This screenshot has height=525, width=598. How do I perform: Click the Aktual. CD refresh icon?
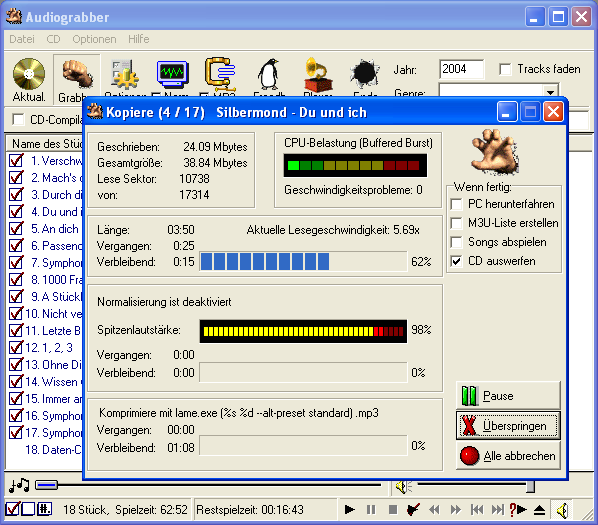click(x=29, y=74)
